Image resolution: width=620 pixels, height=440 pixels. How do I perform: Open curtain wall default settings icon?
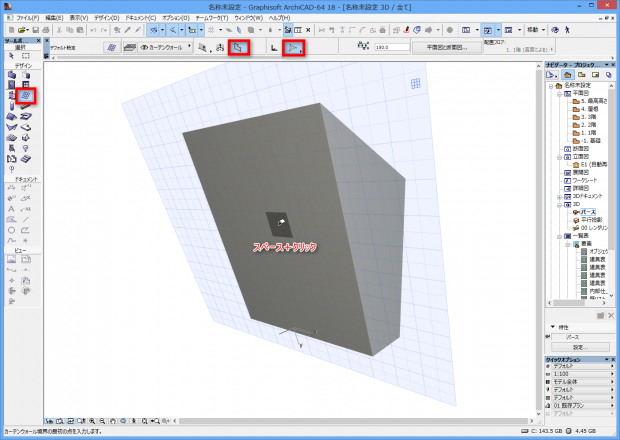click(x=112, y=47)
